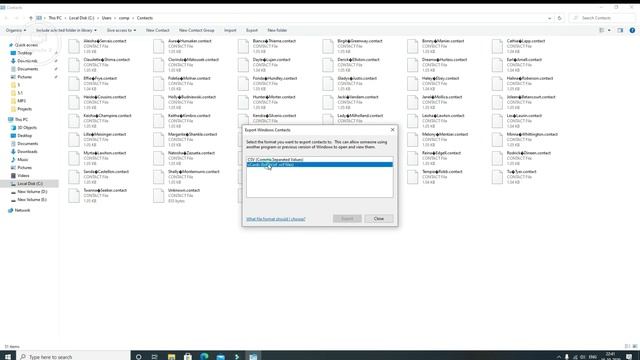Select New Volume (E:) in navigation pane
This screenshot has height=360, width=640.
(32, 200)
